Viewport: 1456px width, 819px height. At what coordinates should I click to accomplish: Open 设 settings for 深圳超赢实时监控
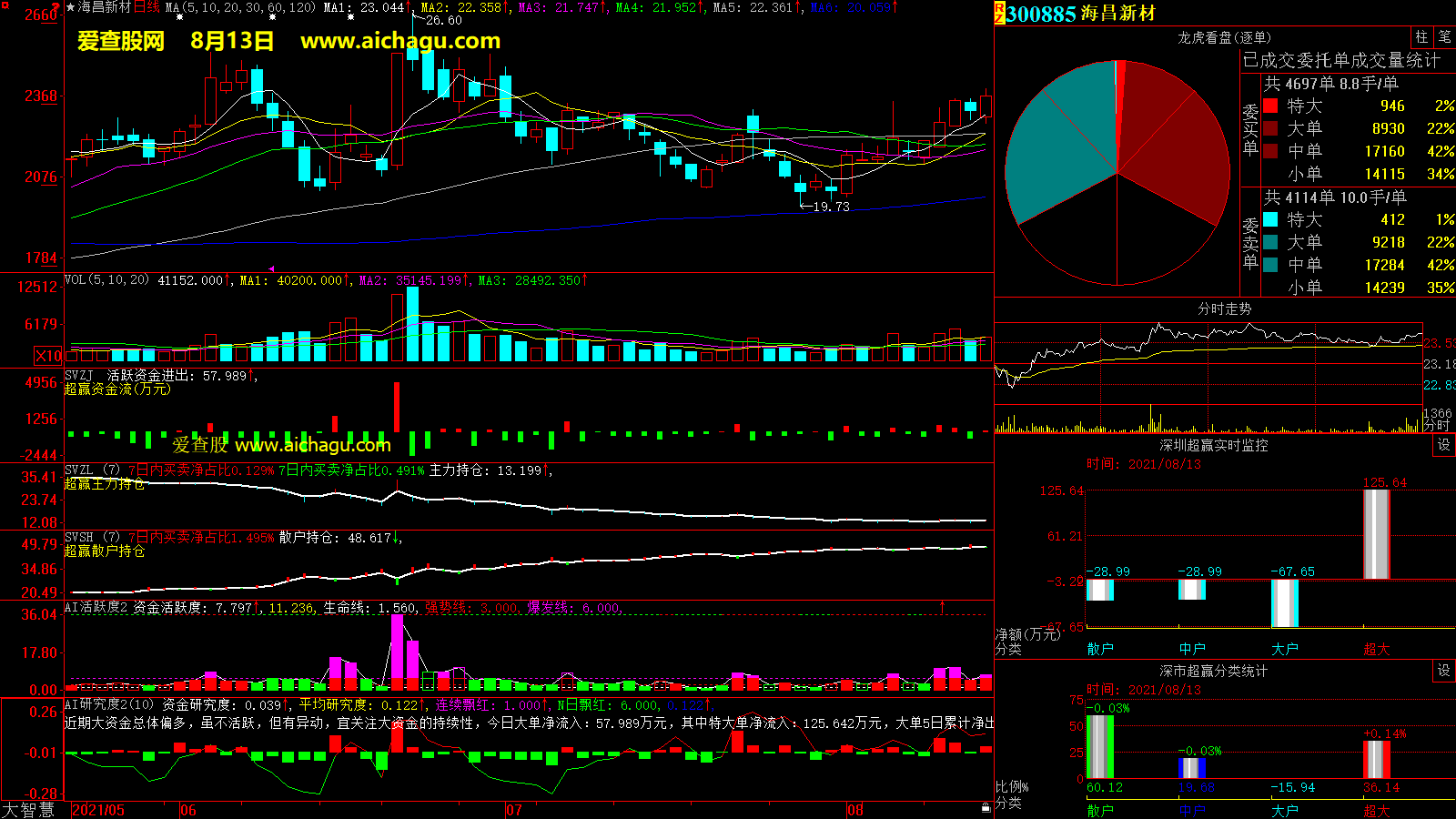coord(1443,445)
